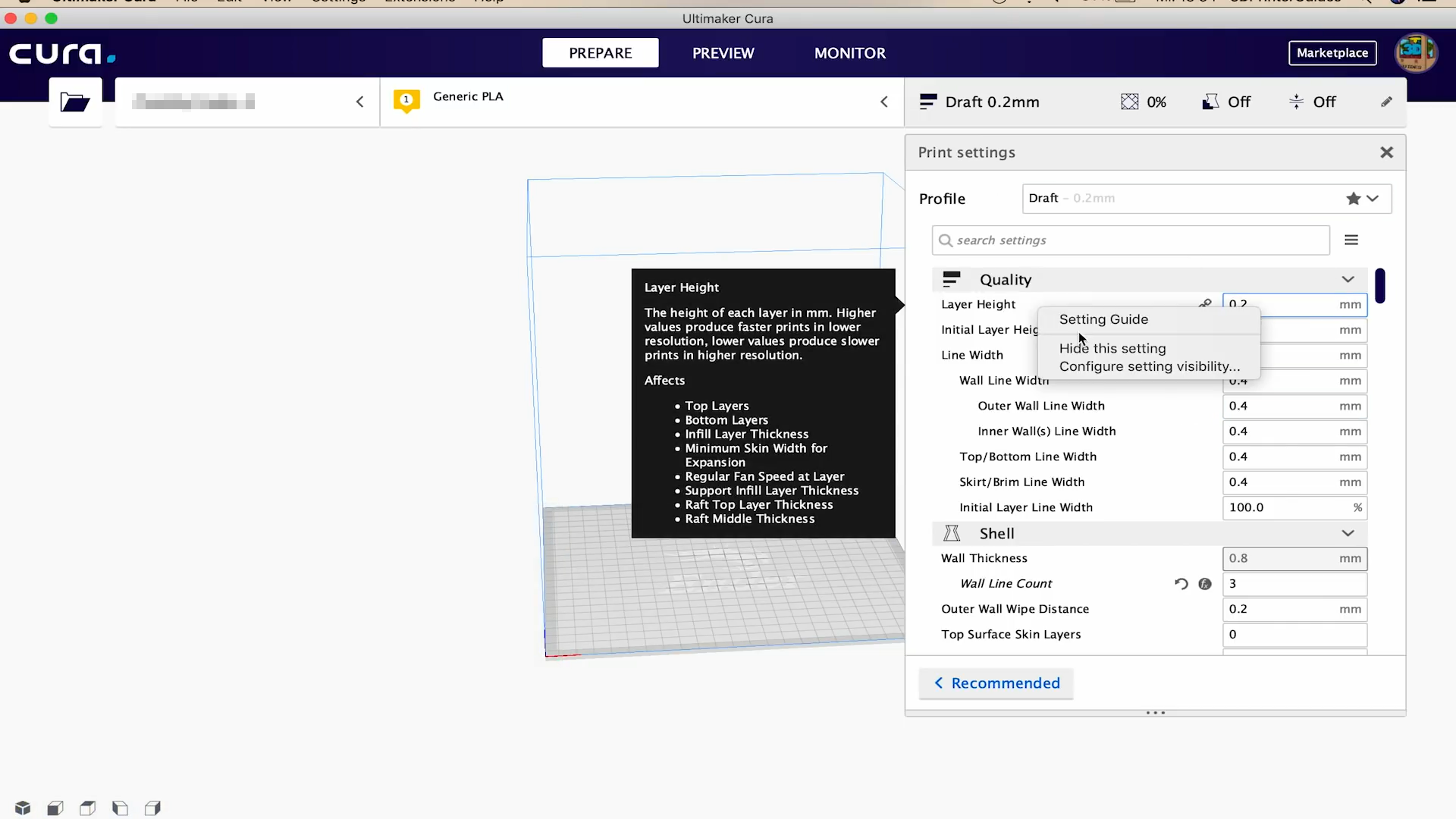Click the Quality section header
This screenshot has height=819, width=1456.
1150,279
